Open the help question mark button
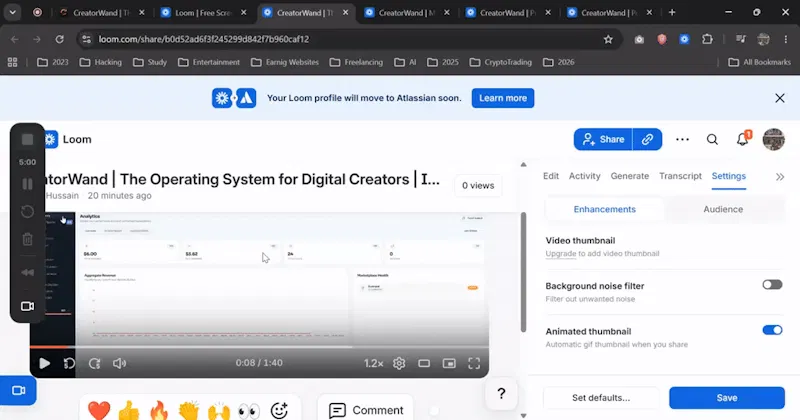Image resolution: width=800 pixels, height=420 pixels. click(501, 393)
